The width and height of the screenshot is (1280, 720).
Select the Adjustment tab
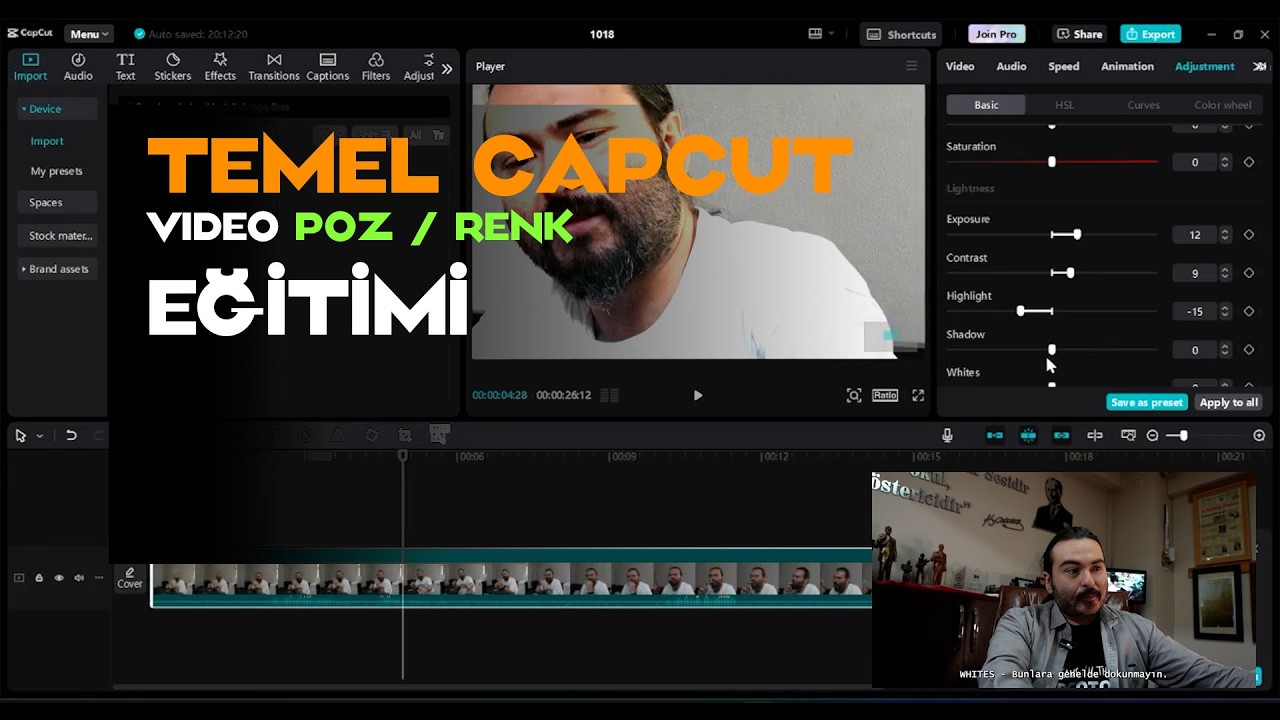pyautogui.click(x=1204, y=66)
